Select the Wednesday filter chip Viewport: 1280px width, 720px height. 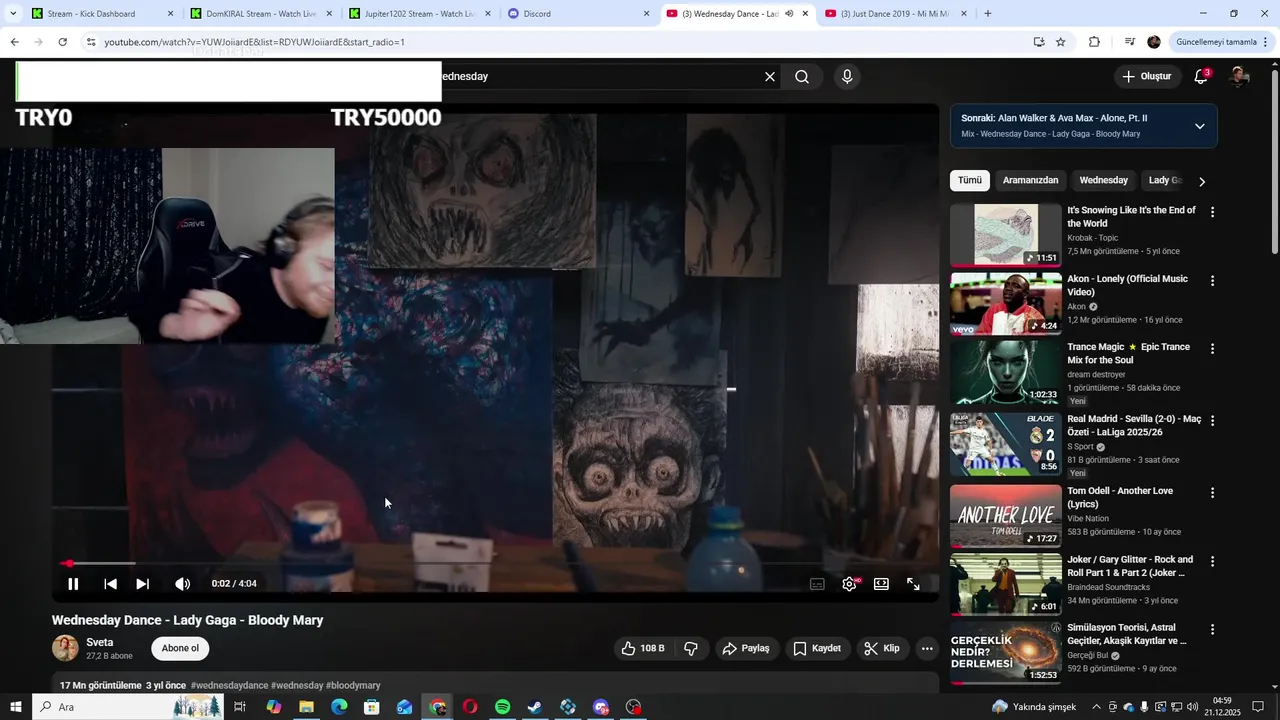(x=1104, y=180)
